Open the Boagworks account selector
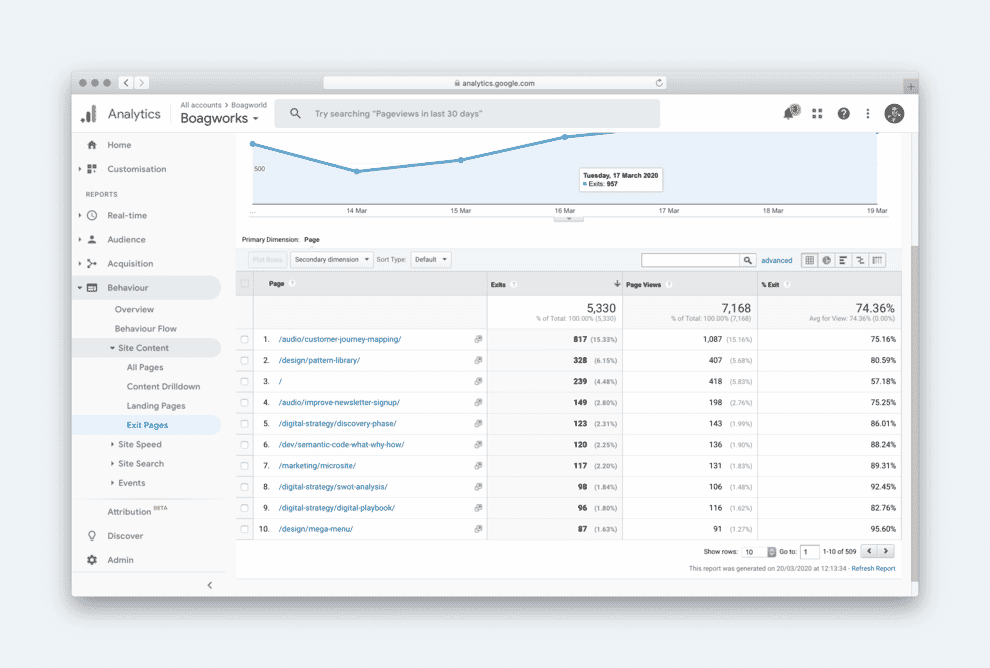The width and height of the screenshot is (990, 668). (220, 118)
